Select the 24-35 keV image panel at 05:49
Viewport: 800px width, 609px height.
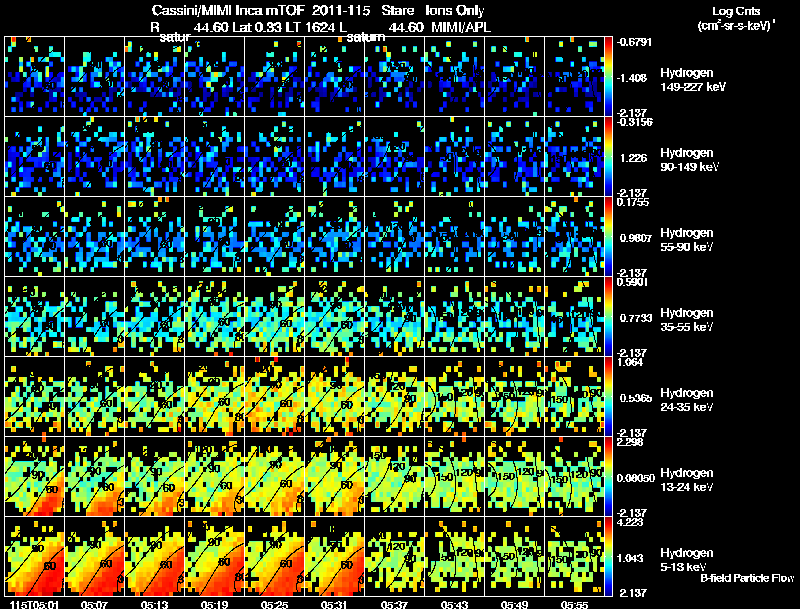coord(514,396)
